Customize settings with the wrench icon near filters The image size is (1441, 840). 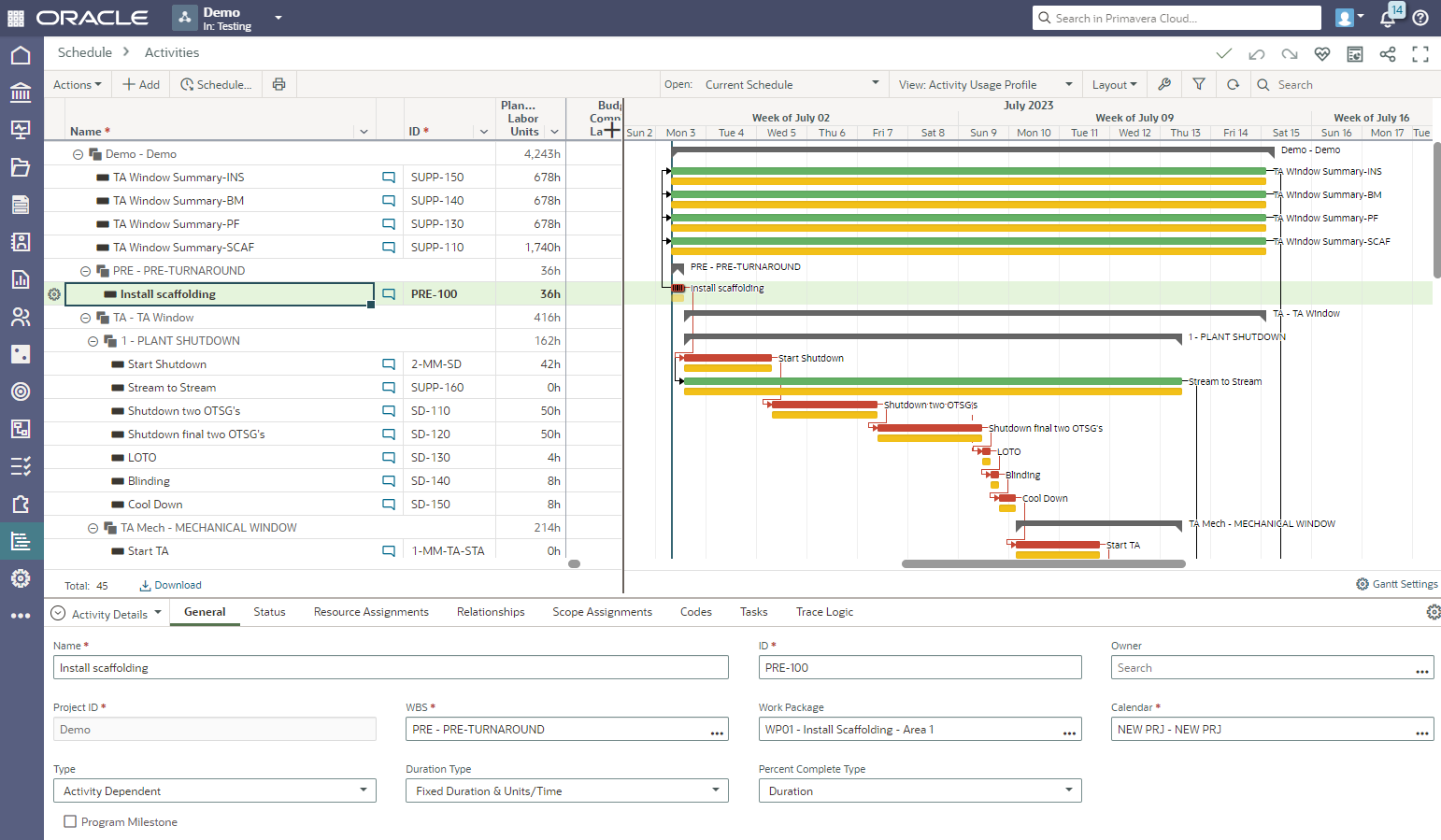coord(1164,84)
